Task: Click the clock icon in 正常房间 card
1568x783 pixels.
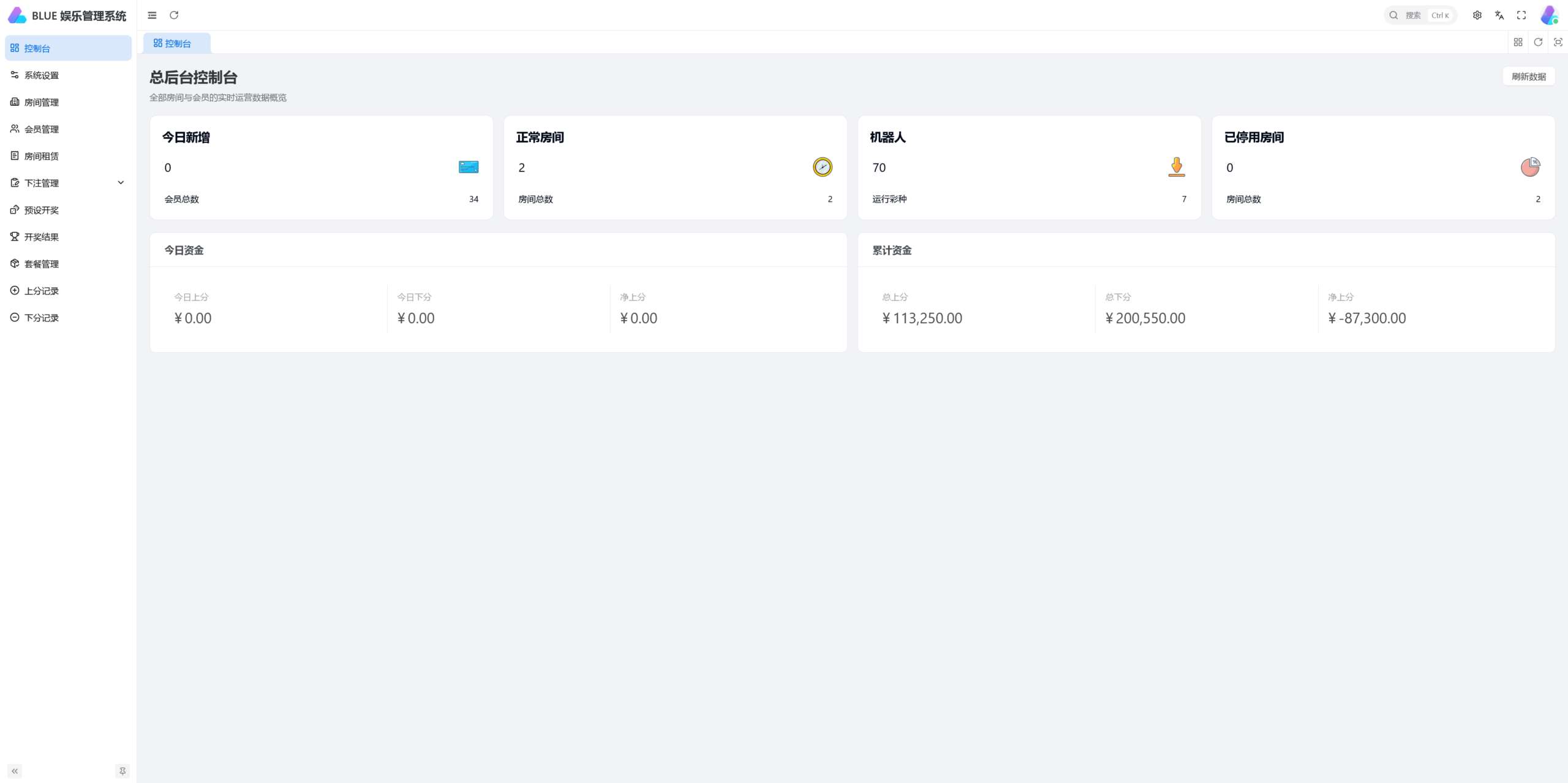Action: [x=823, y=167]
